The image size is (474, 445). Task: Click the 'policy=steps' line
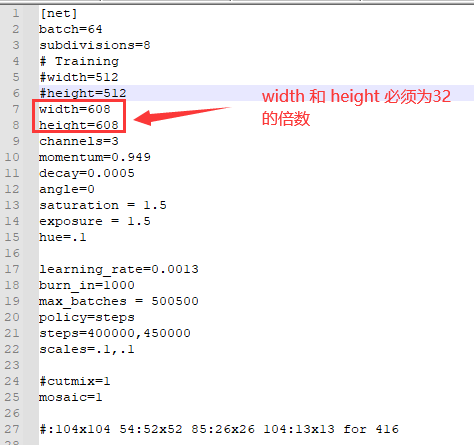click(87, 317)
